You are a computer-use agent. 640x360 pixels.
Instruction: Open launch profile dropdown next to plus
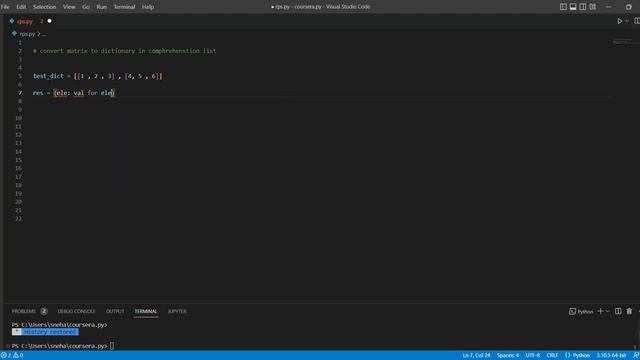tap(608, 311)
